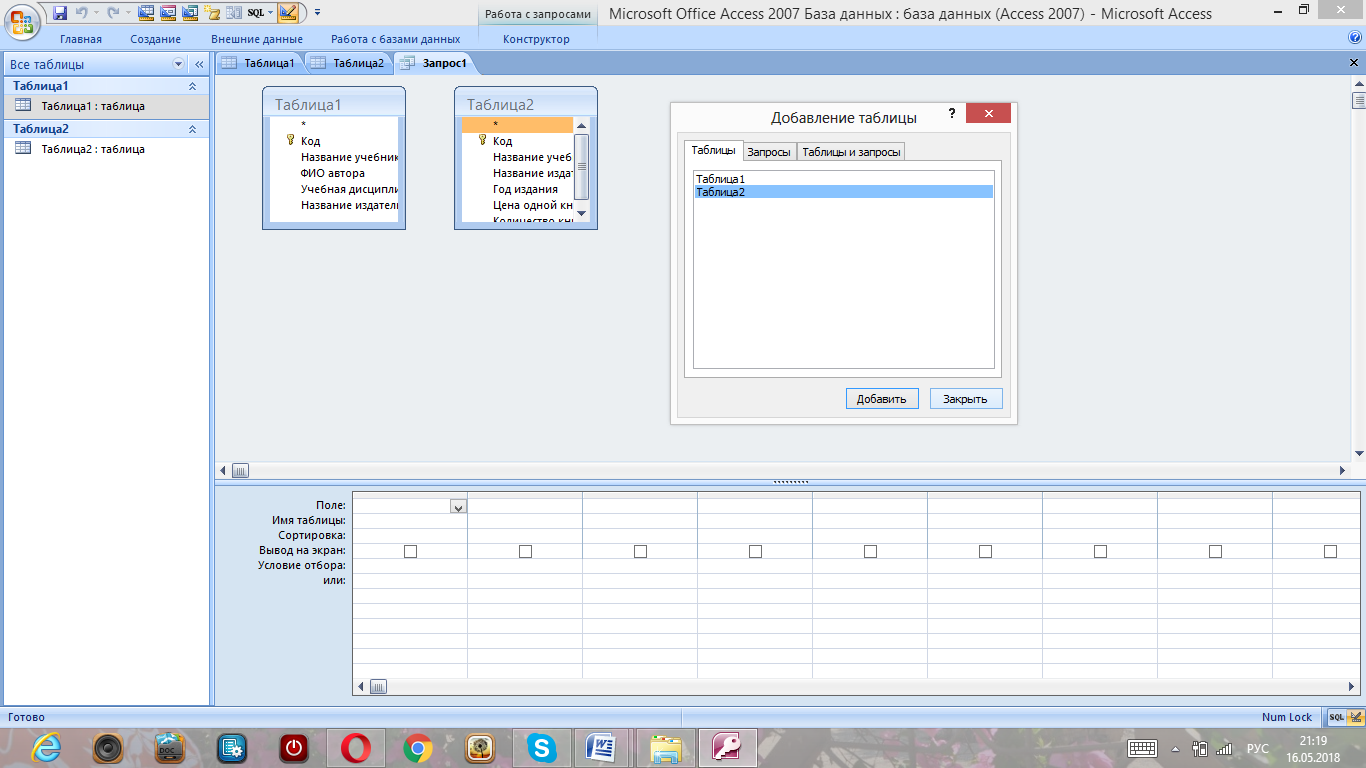Click the SQL view button in status bar
The image size is (1366, 768).
1336,717
